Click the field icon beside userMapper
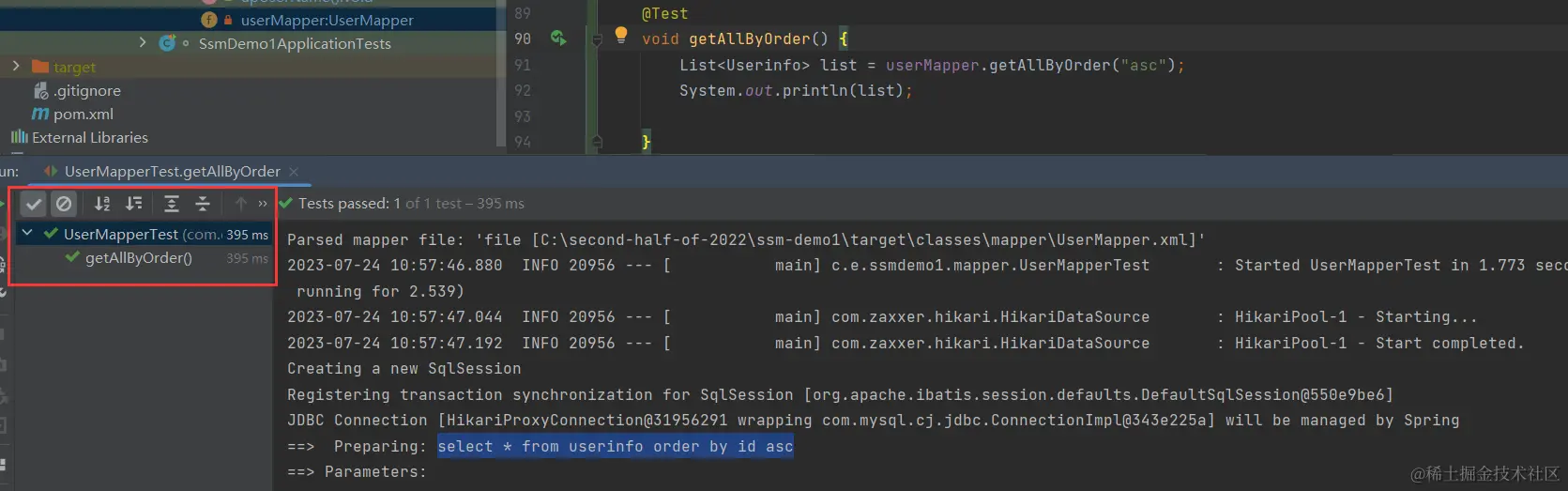This screenshot has height=491, width=1568. tap(208, 20)
